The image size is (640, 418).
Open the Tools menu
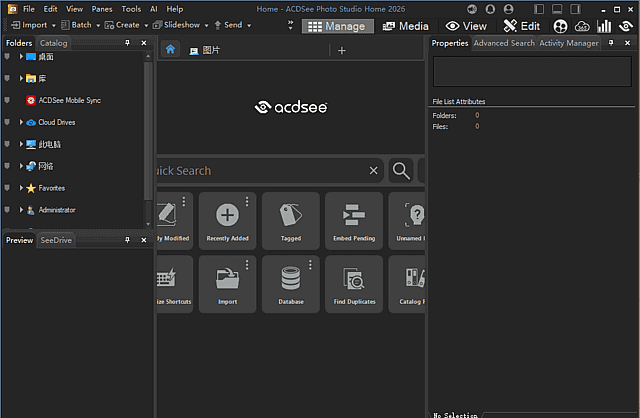click(131, 9)
